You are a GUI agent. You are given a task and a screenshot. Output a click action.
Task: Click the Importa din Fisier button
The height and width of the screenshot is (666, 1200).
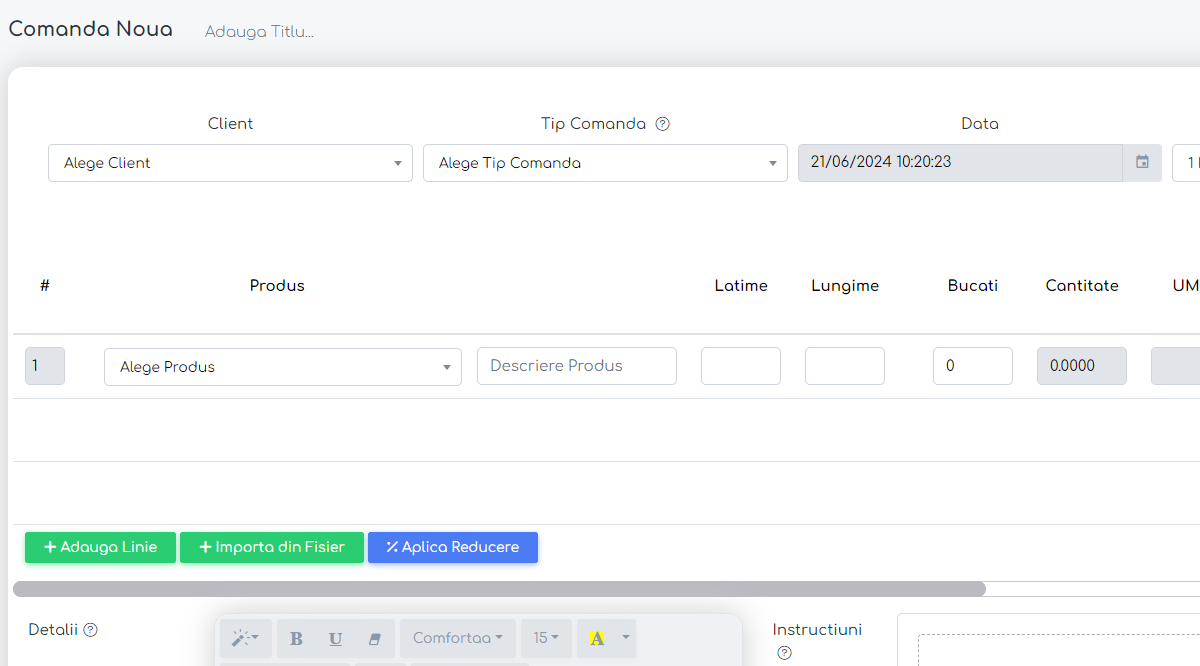click(x=272, y=547)
